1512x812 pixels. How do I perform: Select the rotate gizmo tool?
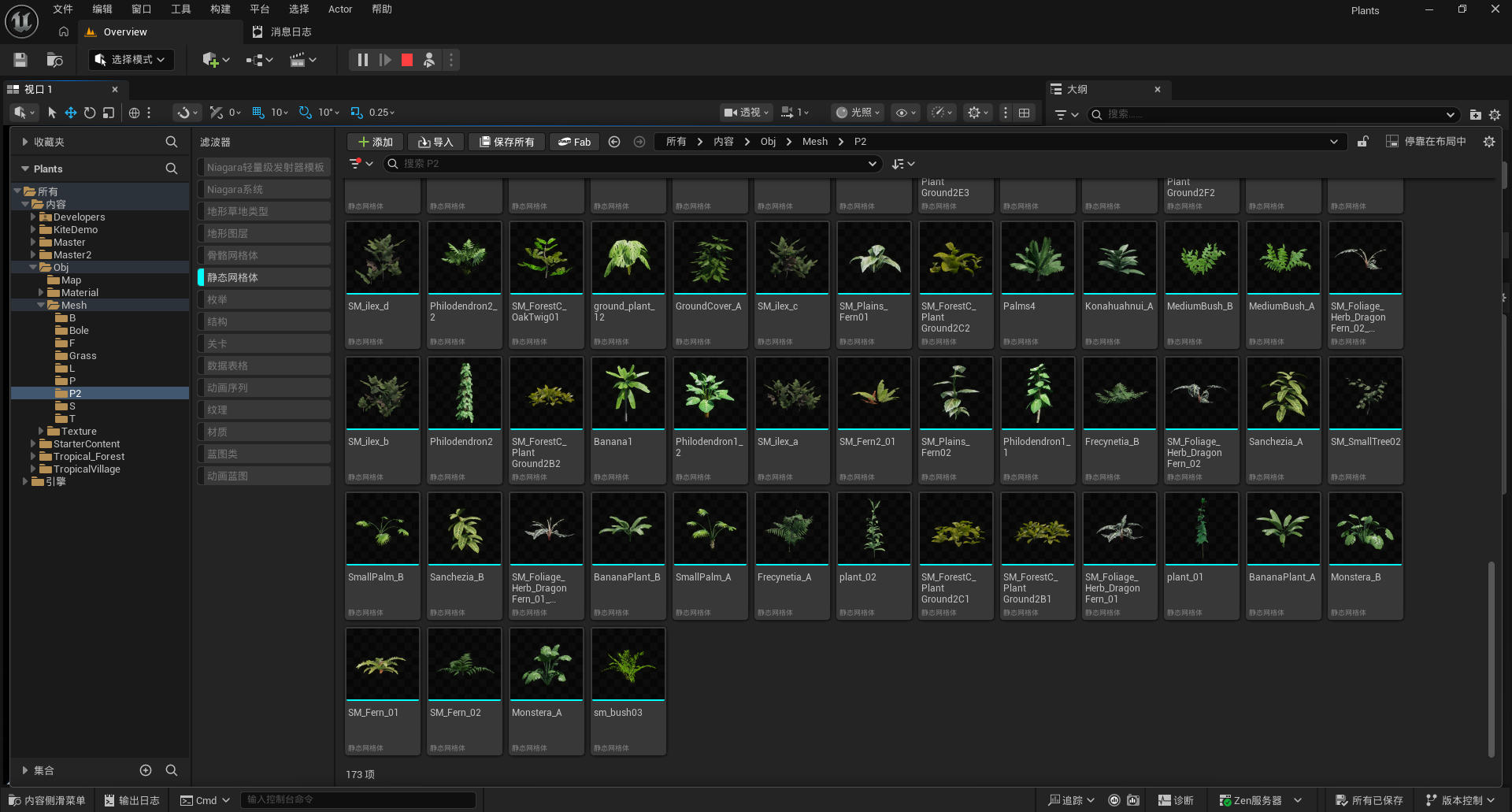(90, 113)
